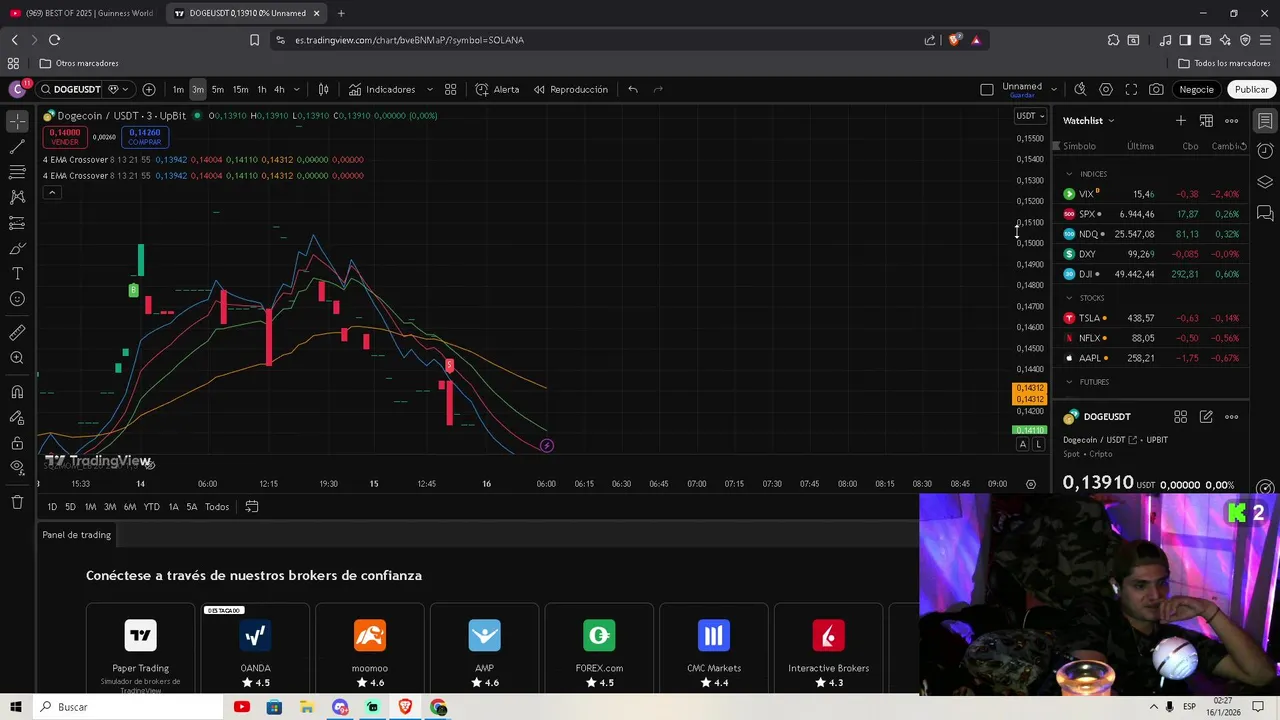1280x720 pixels.
Task: Click the red VENDER price button
Action: tap(65, 137)
